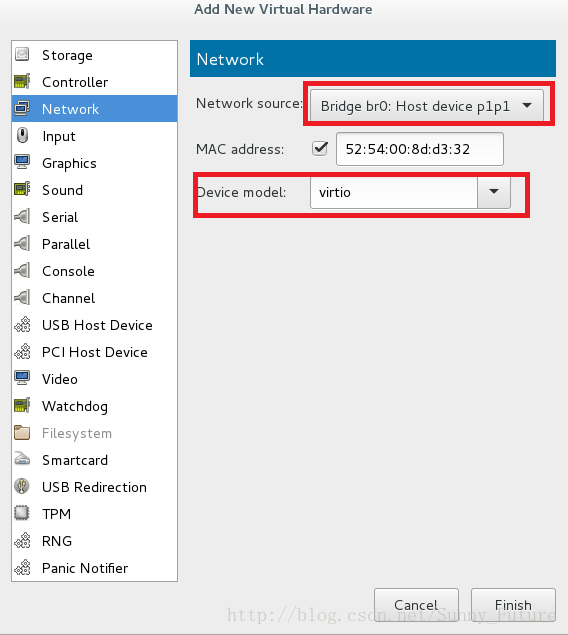This screenshot has height=635, width=568.
Task: Open the Network source dropdown
Action: (427, 106)
